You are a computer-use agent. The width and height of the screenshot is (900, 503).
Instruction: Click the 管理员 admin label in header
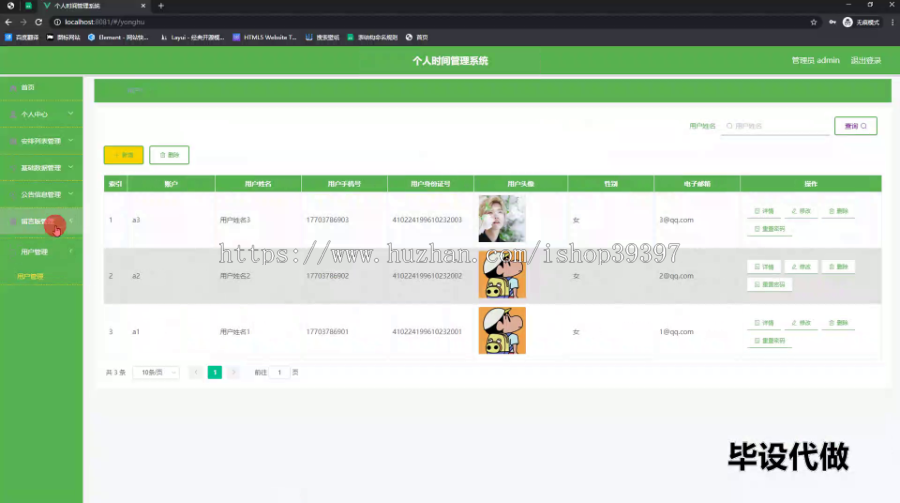click(x=815, y=60)
